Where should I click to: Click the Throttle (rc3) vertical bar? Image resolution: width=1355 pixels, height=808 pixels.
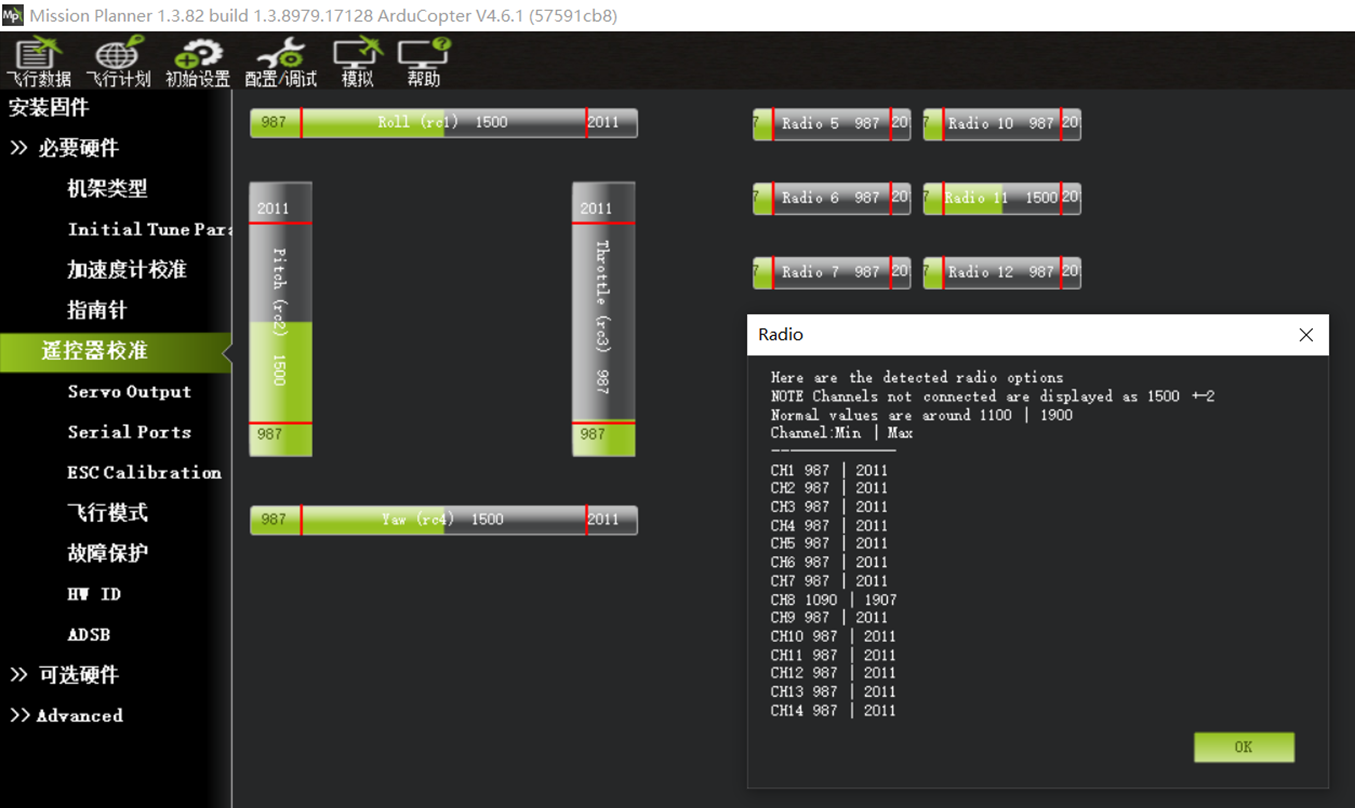603,318
